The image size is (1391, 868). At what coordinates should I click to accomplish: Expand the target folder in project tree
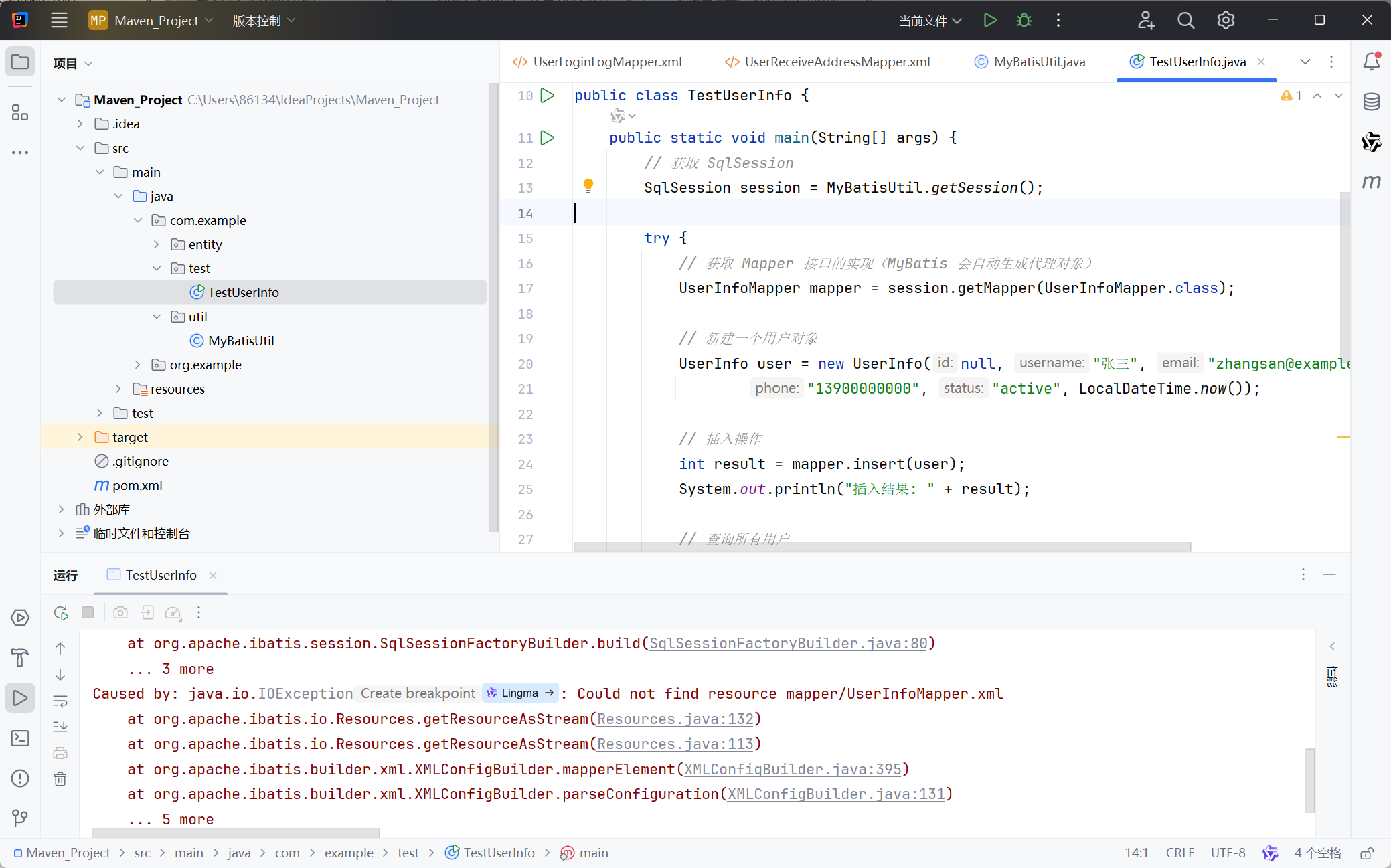pyautogui.click(x=80, y=437)
